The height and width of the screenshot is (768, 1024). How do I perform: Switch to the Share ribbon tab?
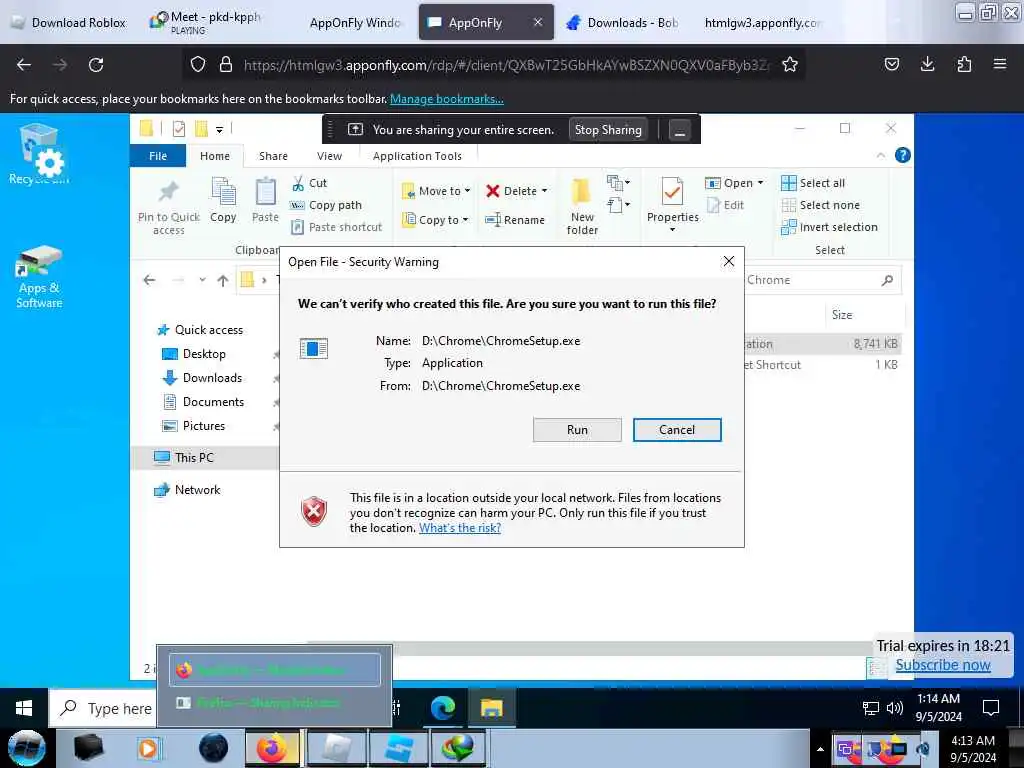tap(273, 156)
